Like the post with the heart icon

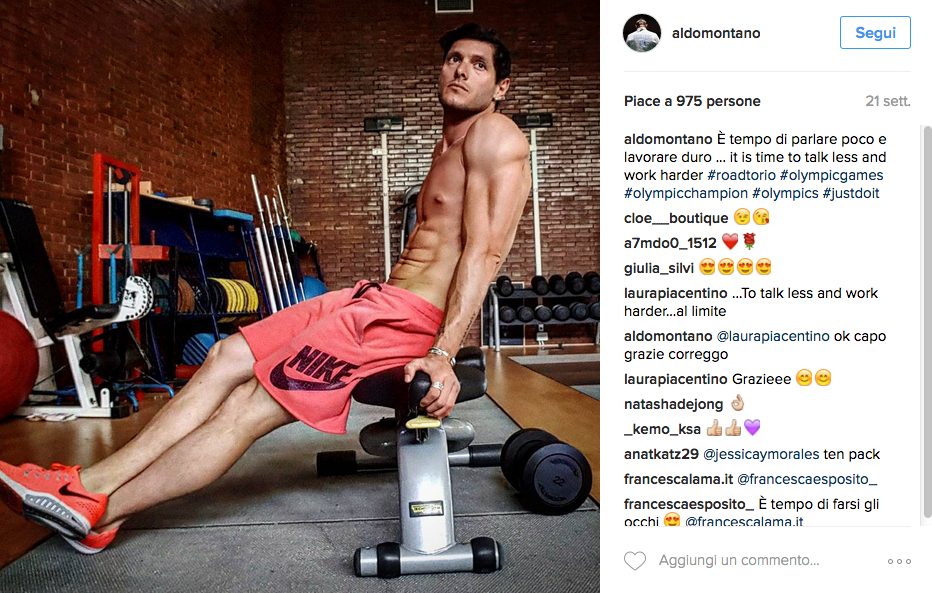click(635, 560)
